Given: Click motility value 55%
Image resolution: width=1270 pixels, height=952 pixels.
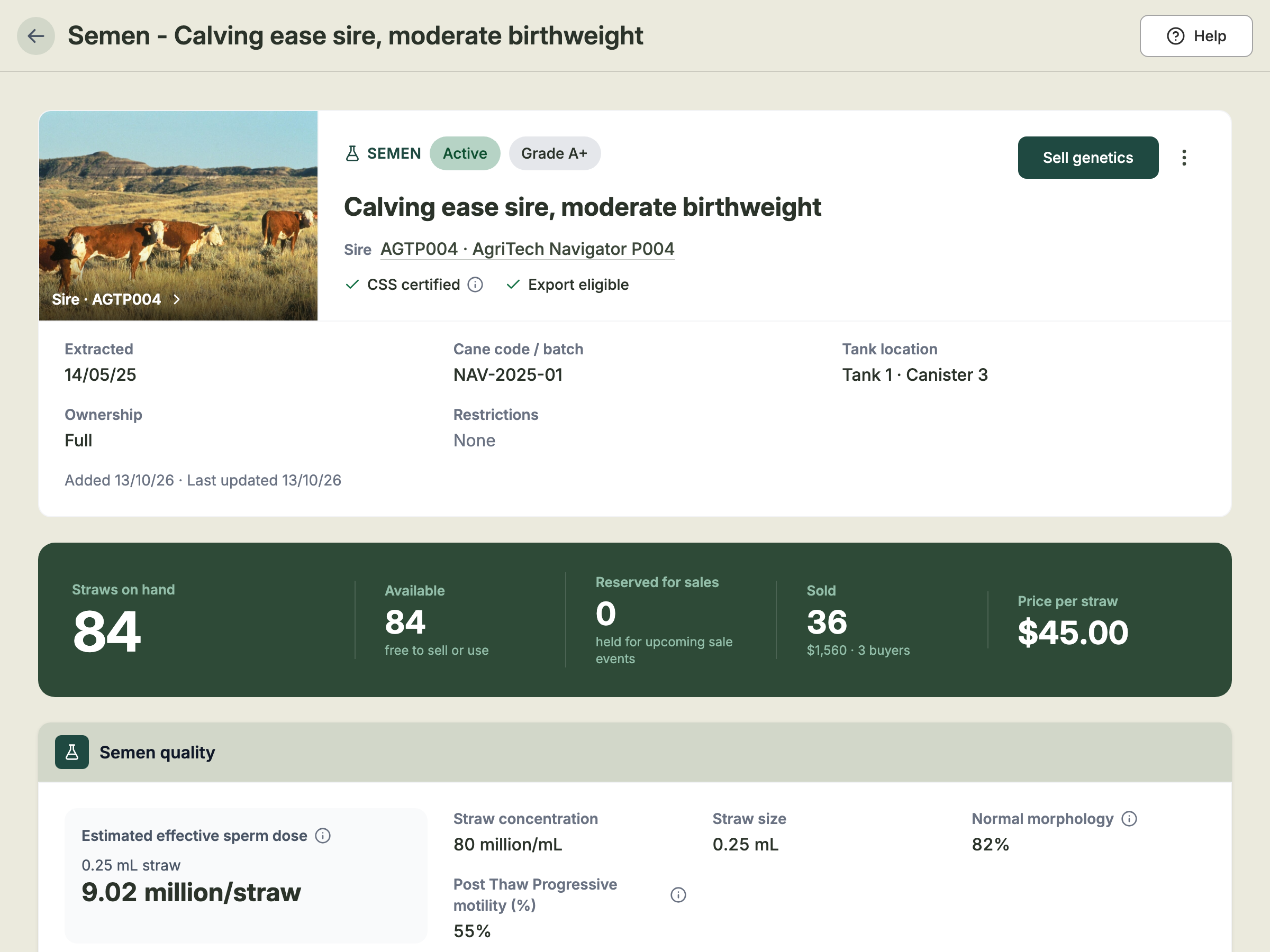Looking at the screenshot, I should (x=472, y=931).
